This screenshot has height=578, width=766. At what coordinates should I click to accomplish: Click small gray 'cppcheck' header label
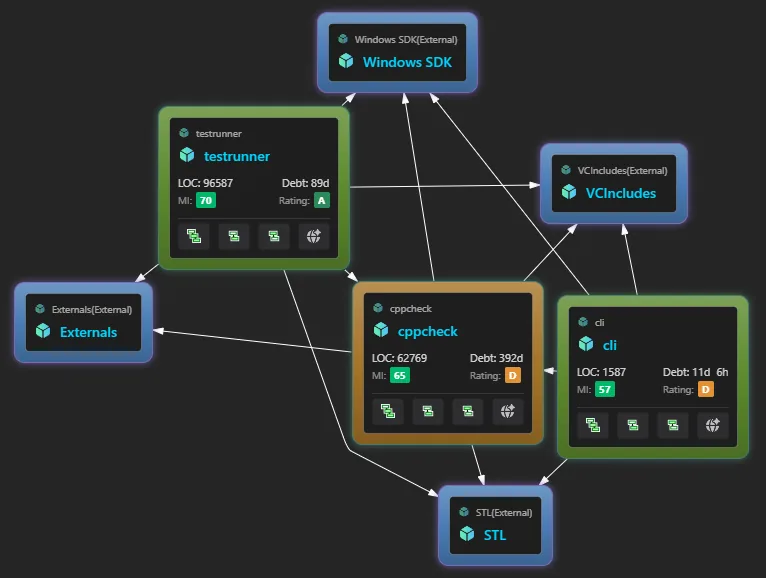point(410,309)
